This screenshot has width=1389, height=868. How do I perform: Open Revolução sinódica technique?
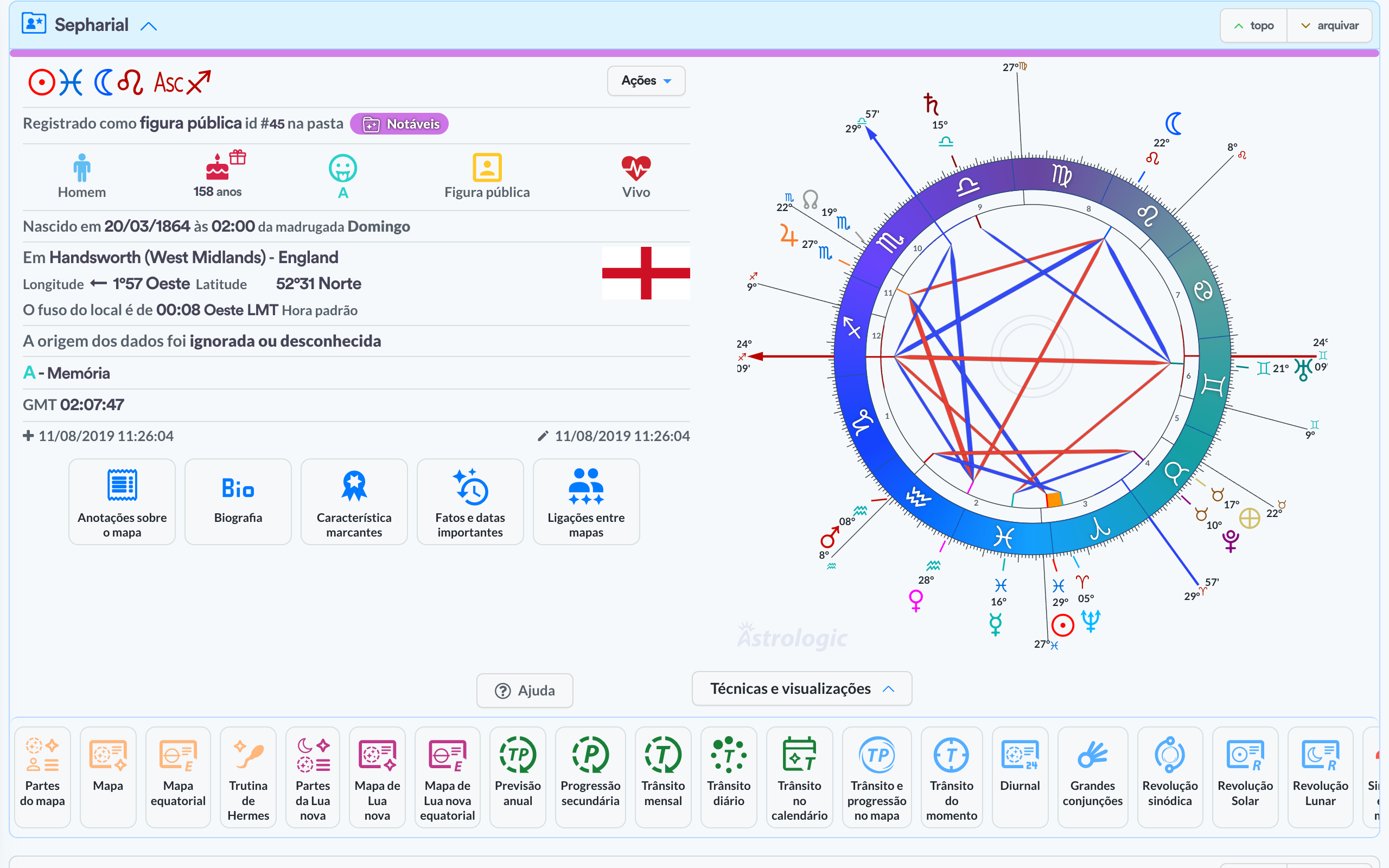point(1169,776)
